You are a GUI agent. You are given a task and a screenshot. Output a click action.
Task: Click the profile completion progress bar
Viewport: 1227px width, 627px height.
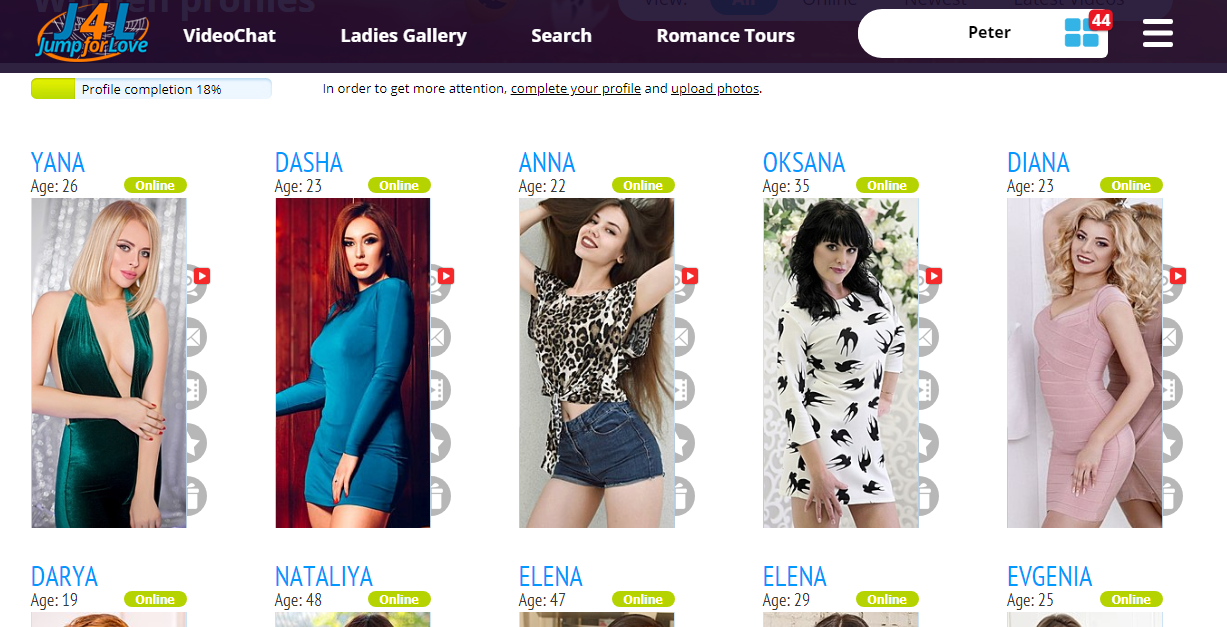pyautogui.click(x=151, y=89)
